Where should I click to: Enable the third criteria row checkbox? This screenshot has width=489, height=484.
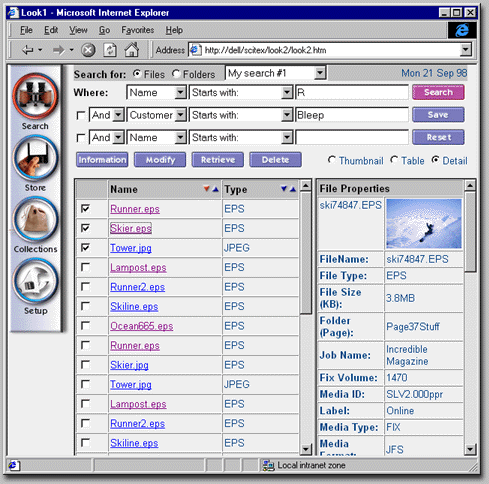(x=81, y=138)
